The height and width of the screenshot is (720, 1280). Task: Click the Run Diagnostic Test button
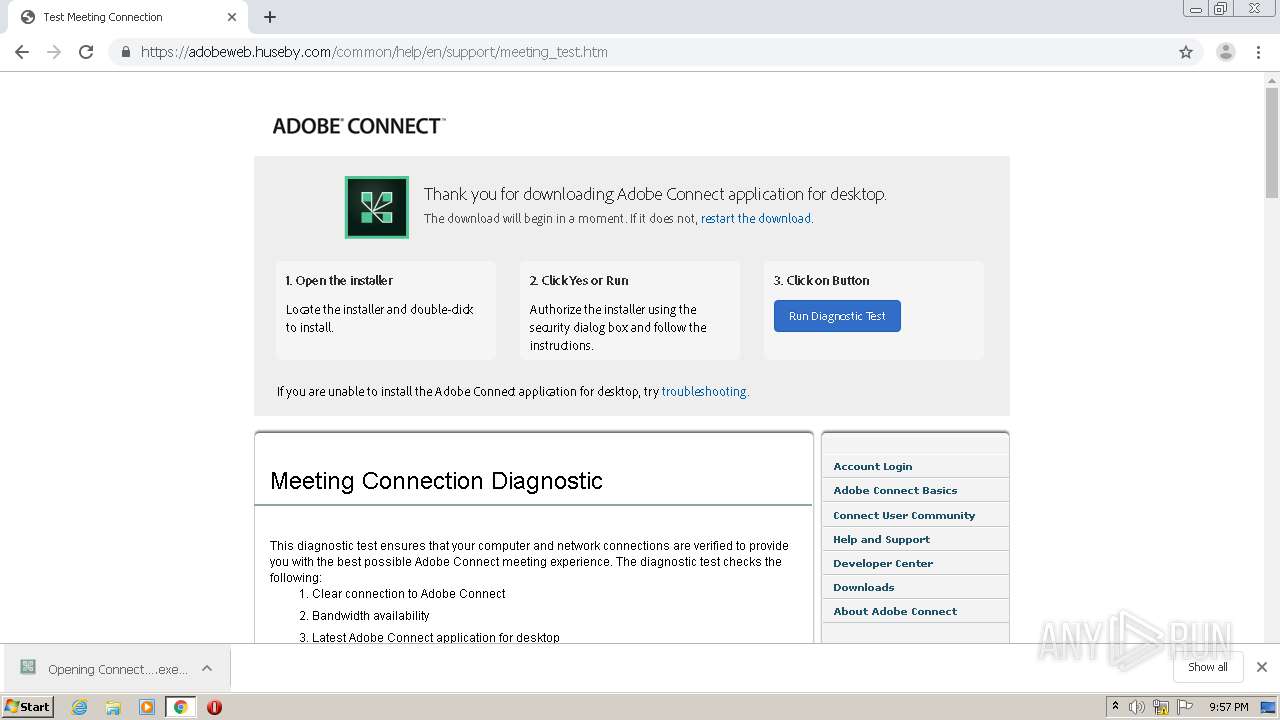(837, 316)
